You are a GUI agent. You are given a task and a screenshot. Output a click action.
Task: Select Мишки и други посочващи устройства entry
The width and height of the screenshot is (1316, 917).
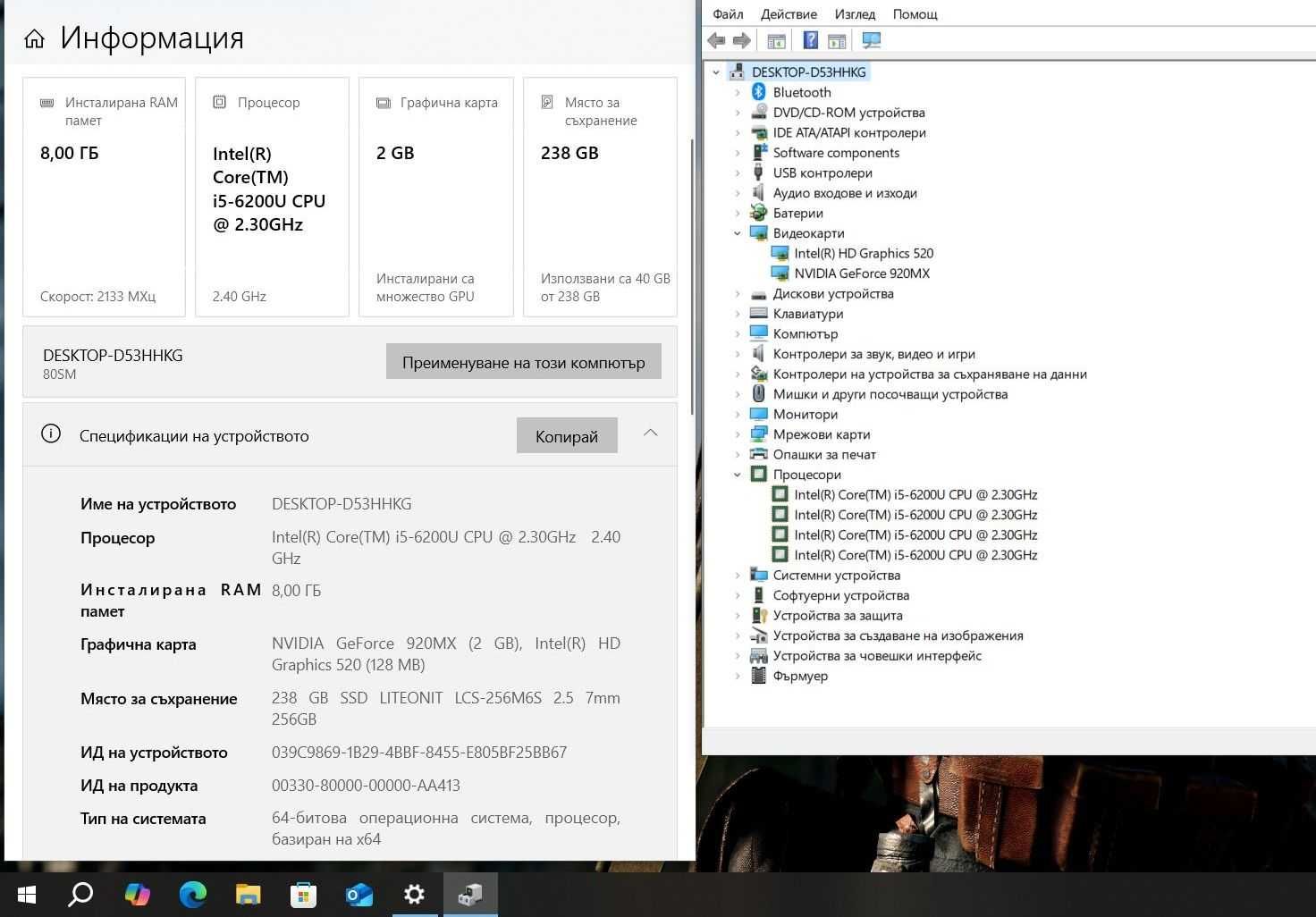[890, 394]
